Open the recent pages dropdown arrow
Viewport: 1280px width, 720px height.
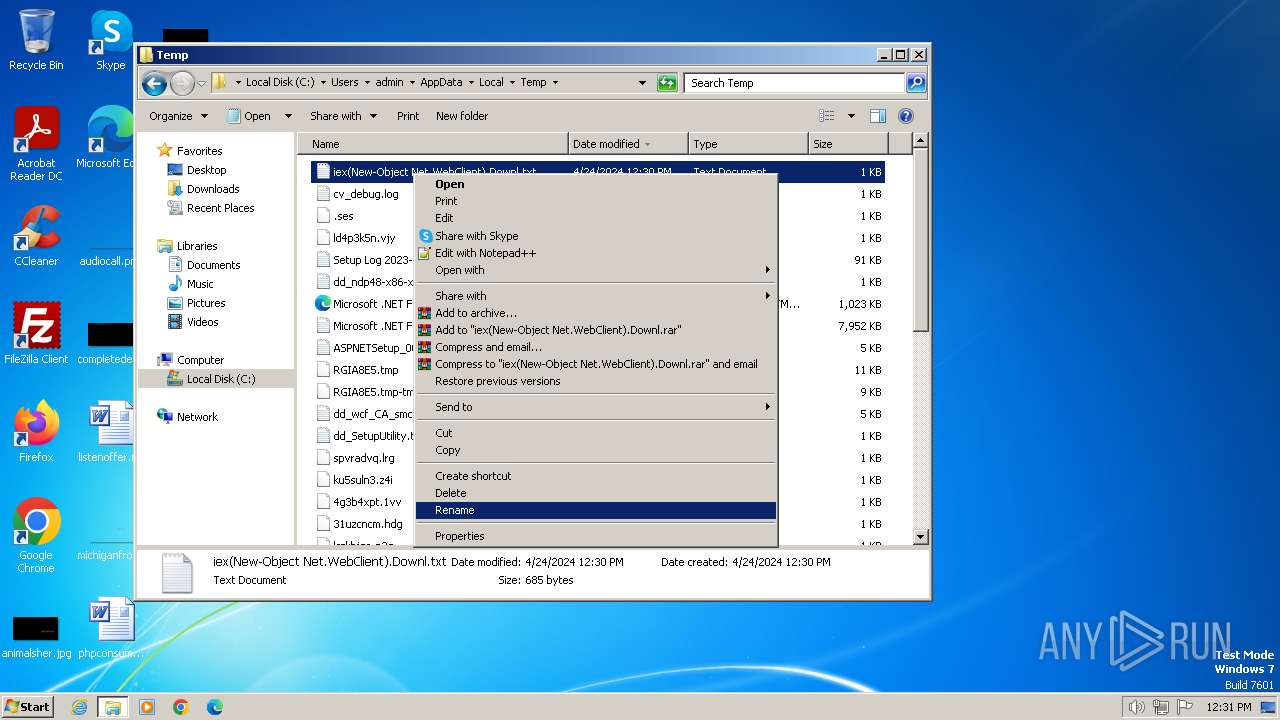pos(201,83)
